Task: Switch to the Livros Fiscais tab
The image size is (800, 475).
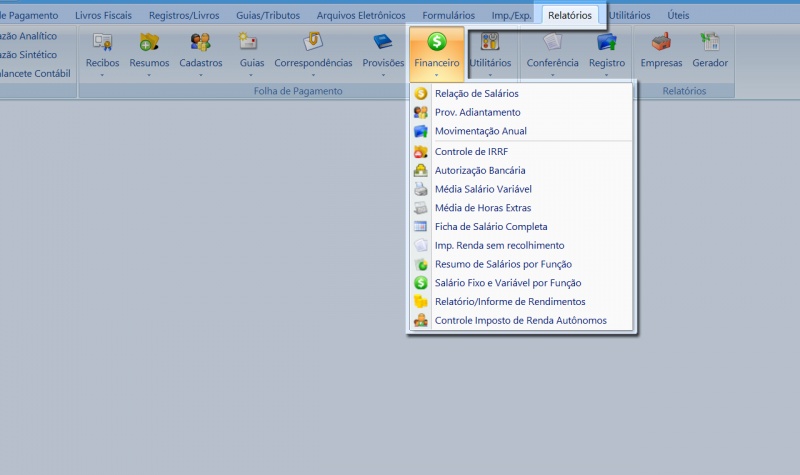Action: [x=104, y=16]
